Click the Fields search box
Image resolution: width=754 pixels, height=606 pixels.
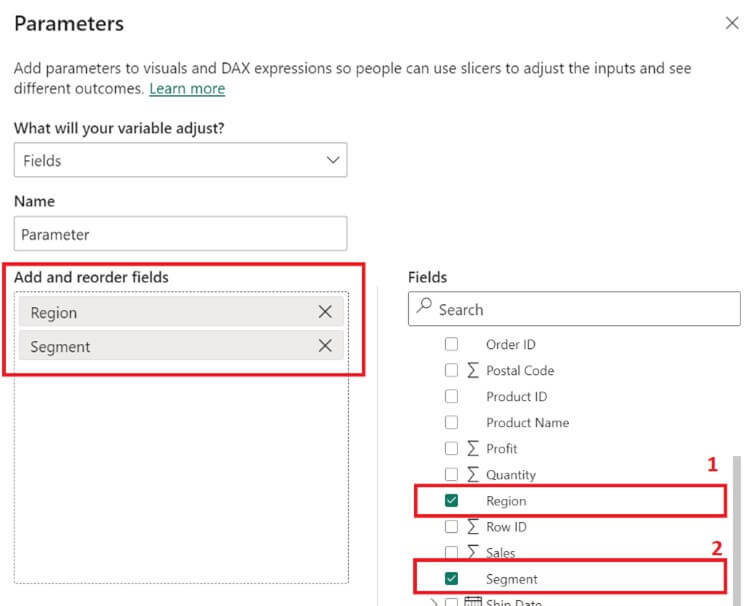coord(574,309)
